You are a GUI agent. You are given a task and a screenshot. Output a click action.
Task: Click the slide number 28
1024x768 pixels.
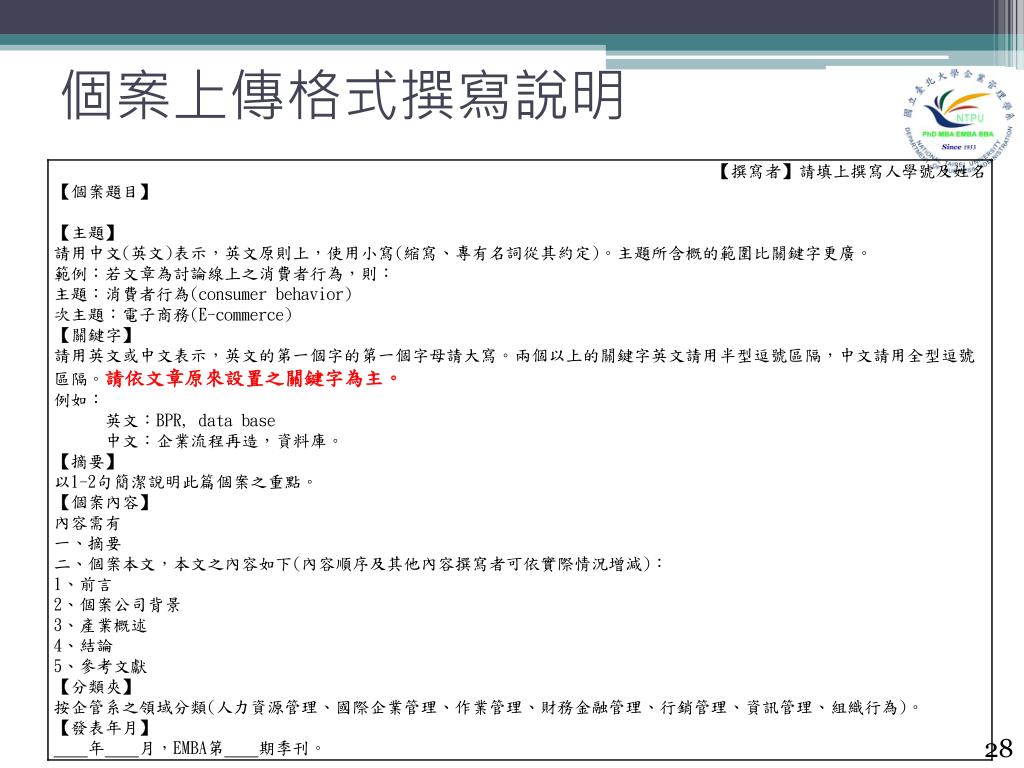(999, 748)
